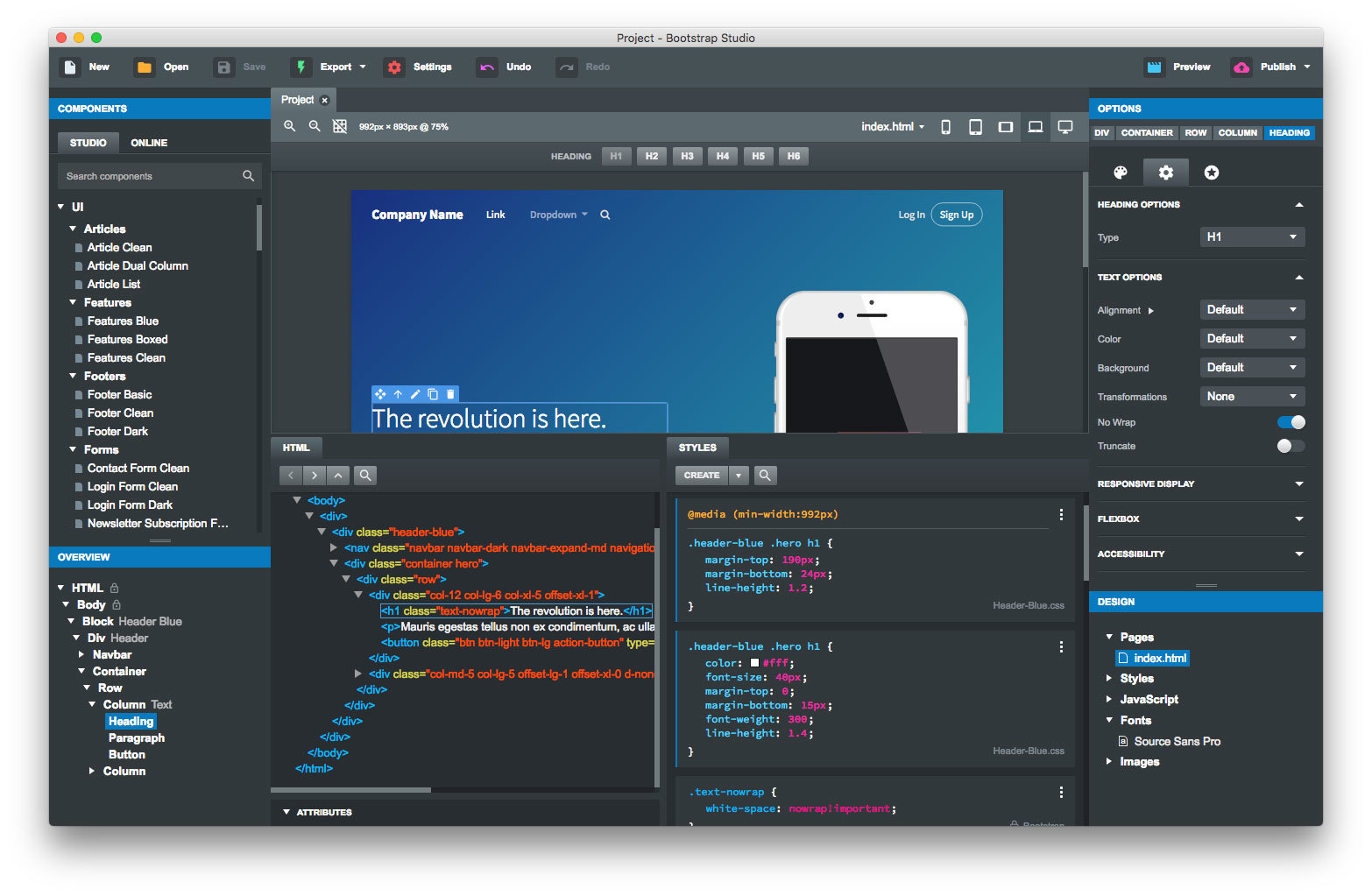This screenshot has height=896, width=1372.
Task: Open the heading Type dropdown set to H1
Action: pos(1252,236)
